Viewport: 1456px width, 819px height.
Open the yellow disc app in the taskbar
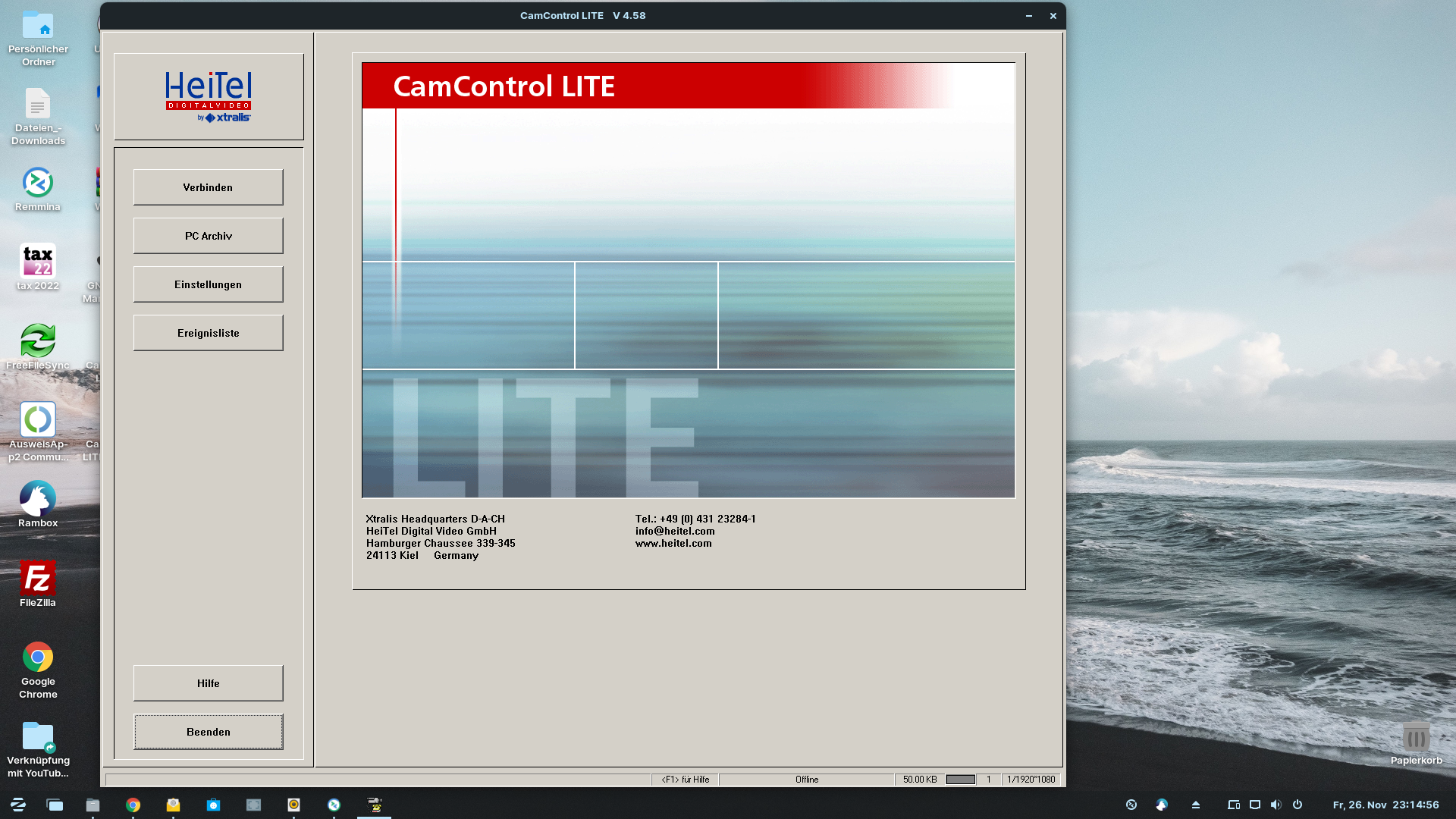click(293, 805)
